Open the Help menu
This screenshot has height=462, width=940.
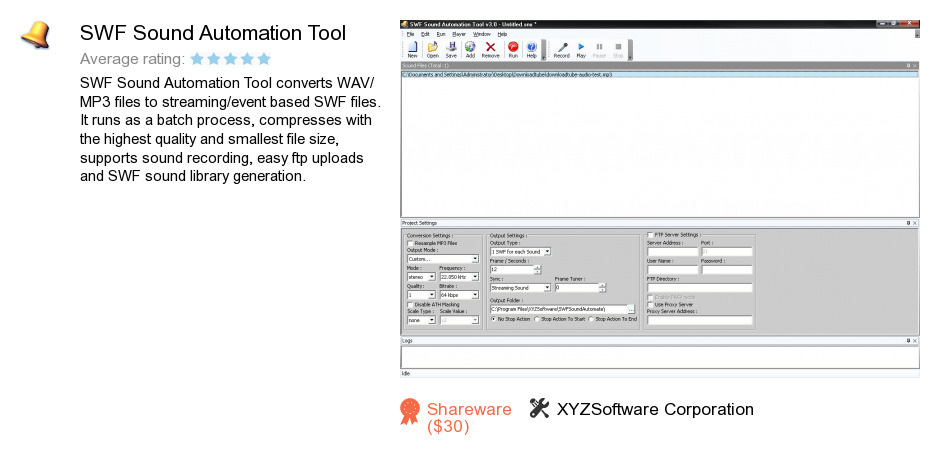pos(502,34)
